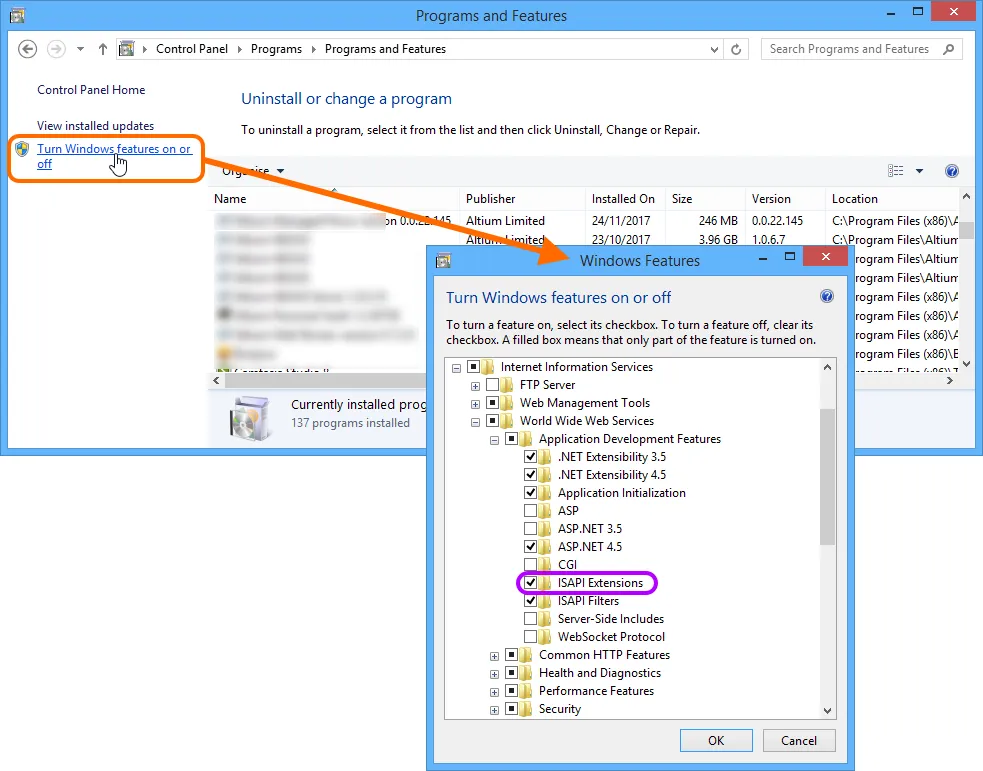Click Programs in the breadcrumb path
The width and height of the screenshot is (983, 771).
coord(276,49)
